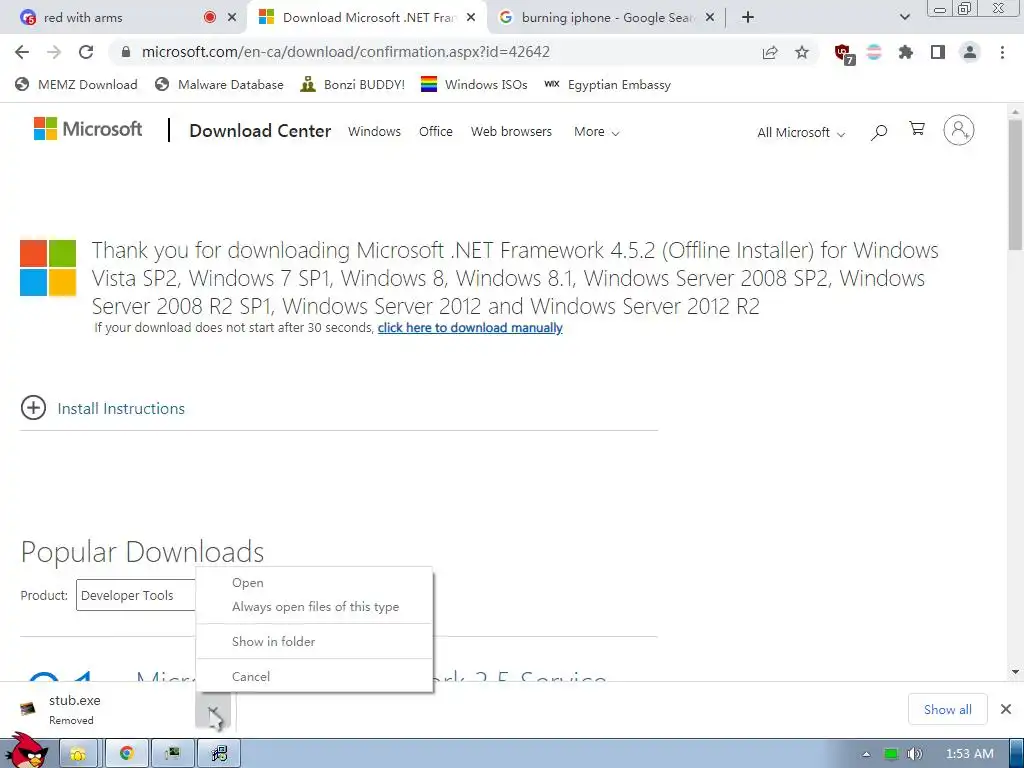Open the tab search chevron

(904, 18)
